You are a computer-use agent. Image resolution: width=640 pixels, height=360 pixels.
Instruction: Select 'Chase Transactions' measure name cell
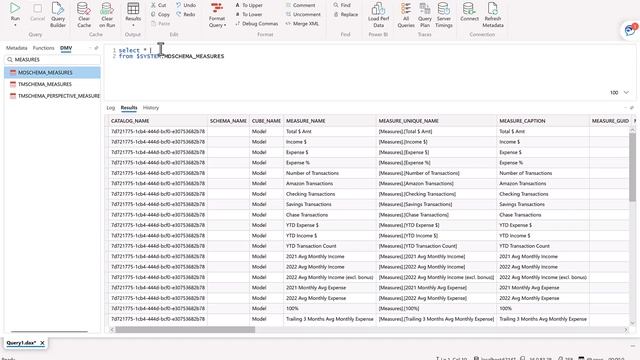pyautogui.click(x=329, y=215)
